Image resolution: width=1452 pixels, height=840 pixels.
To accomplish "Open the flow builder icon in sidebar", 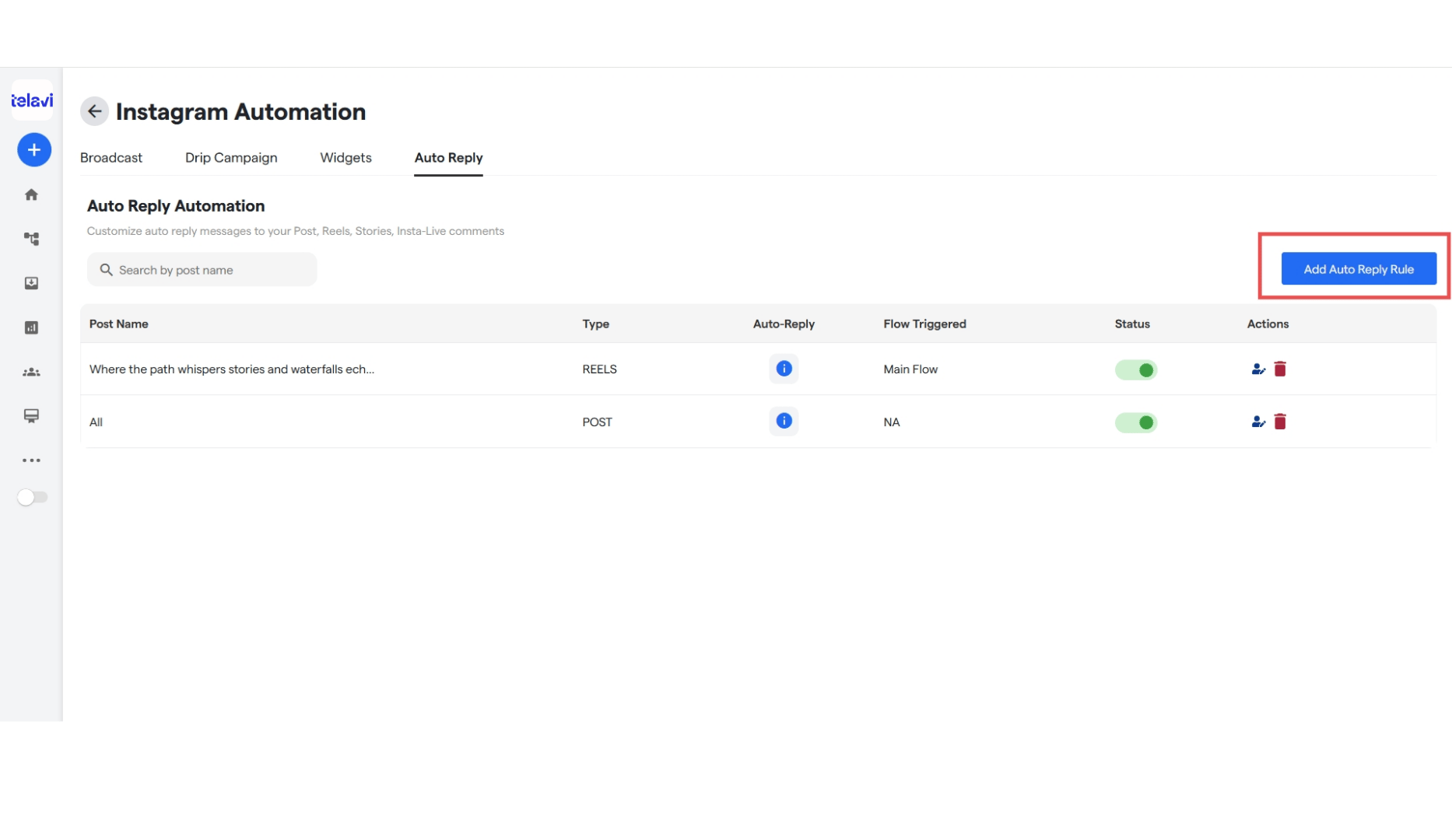I will [x=31, y=239].
